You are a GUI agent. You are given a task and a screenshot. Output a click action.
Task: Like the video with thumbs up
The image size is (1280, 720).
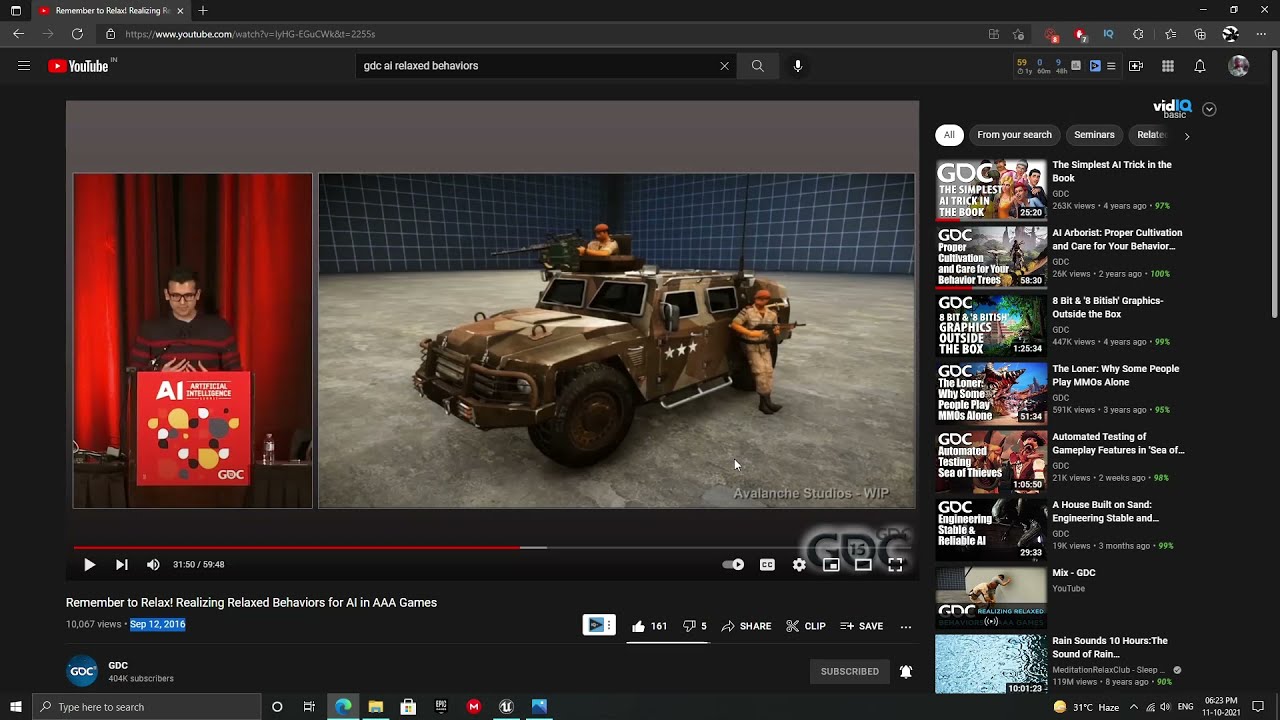pos(648,627)
